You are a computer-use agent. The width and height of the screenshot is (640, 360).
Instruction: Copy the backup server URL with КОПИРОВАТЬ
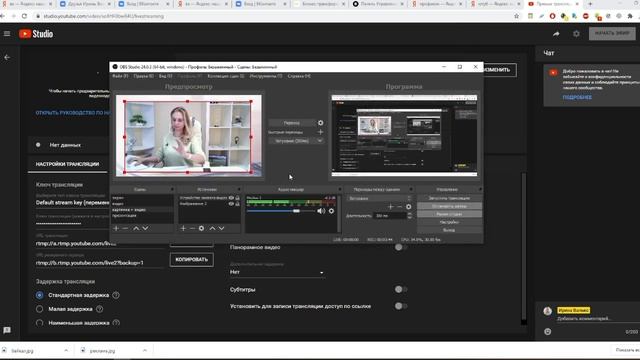tap(191, 260)
